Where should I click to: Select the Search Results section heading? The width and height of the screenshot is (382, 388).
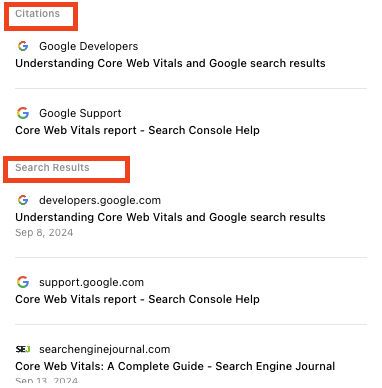pyautogui.click(x=52, y=167)
